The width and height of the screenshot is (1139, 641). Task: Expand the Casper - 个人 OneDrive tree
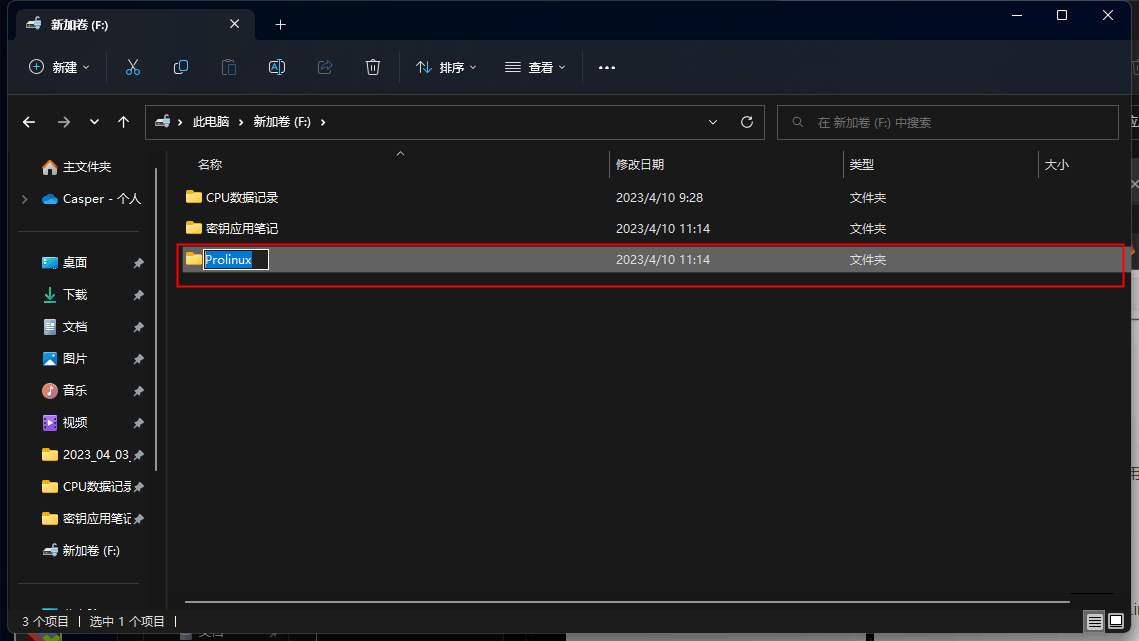25,199
